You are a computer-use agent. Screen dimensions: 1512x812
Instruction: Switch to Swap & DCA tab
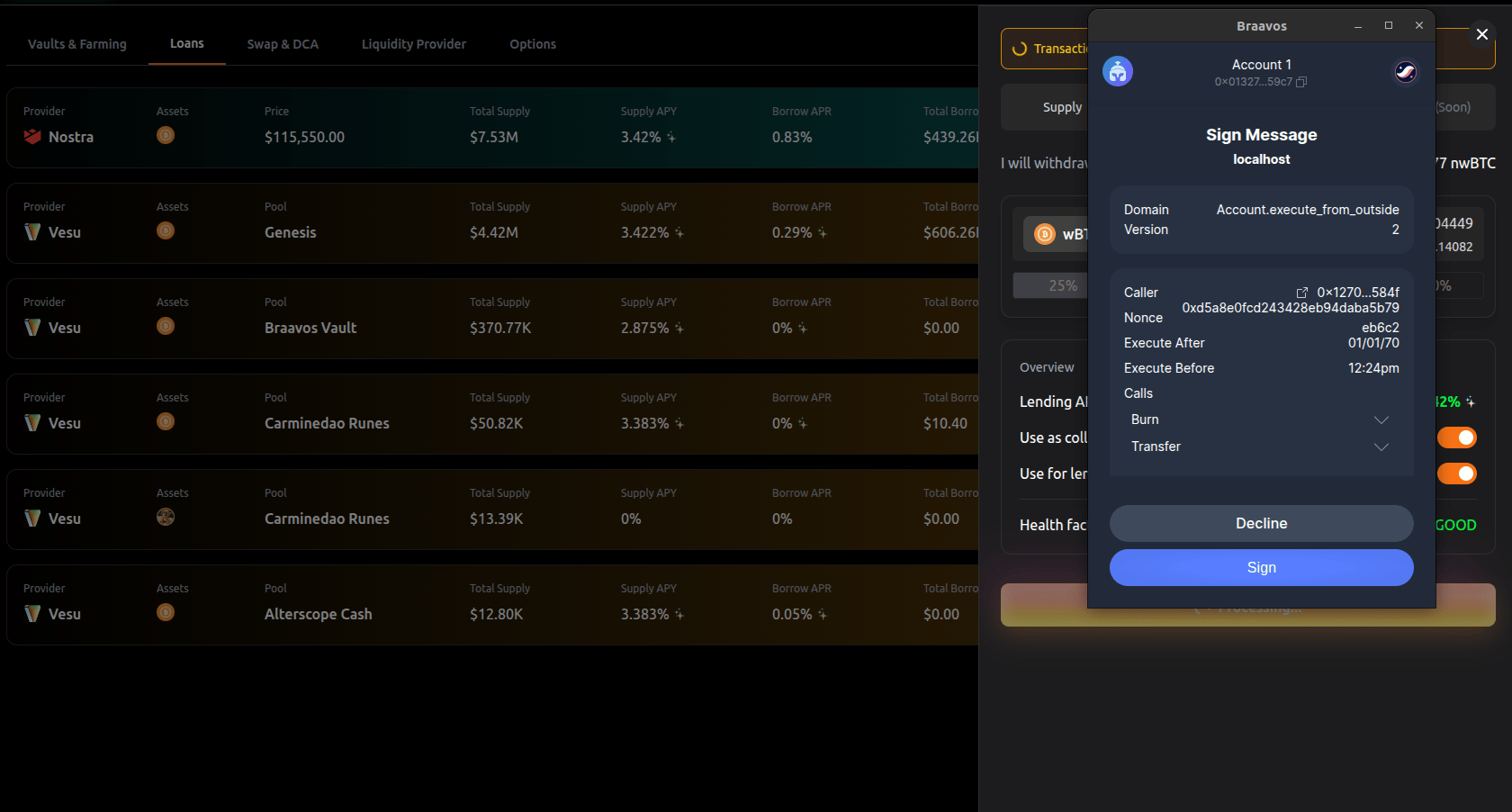coord(283,44)
